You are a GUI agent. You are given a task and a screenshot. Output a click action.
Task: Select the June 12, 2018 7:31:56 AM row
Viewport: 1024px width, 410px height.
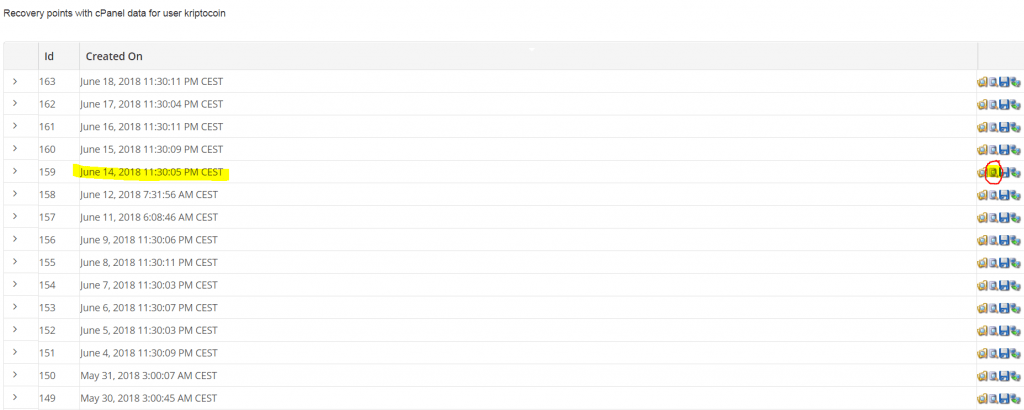click(x=512, y=195)
